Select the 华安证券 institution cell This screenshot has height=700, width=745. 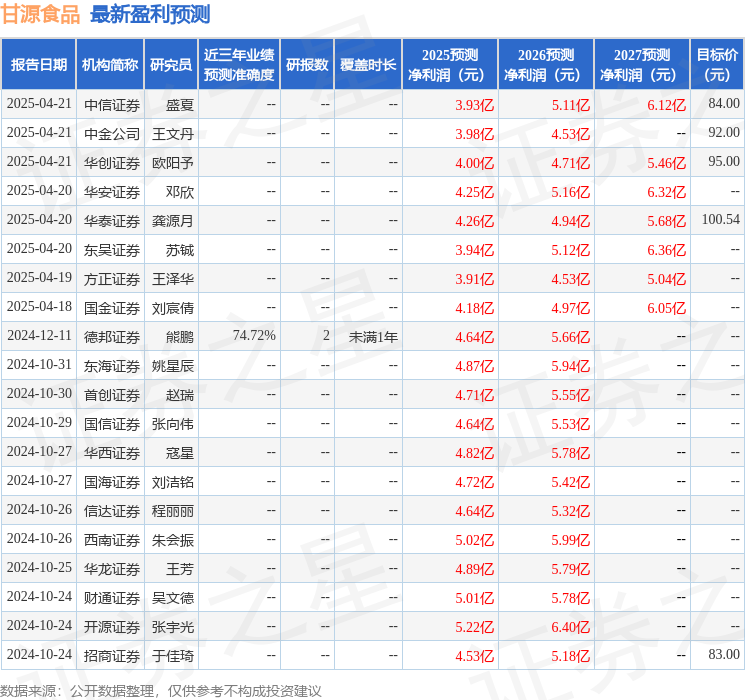(112, 192)
